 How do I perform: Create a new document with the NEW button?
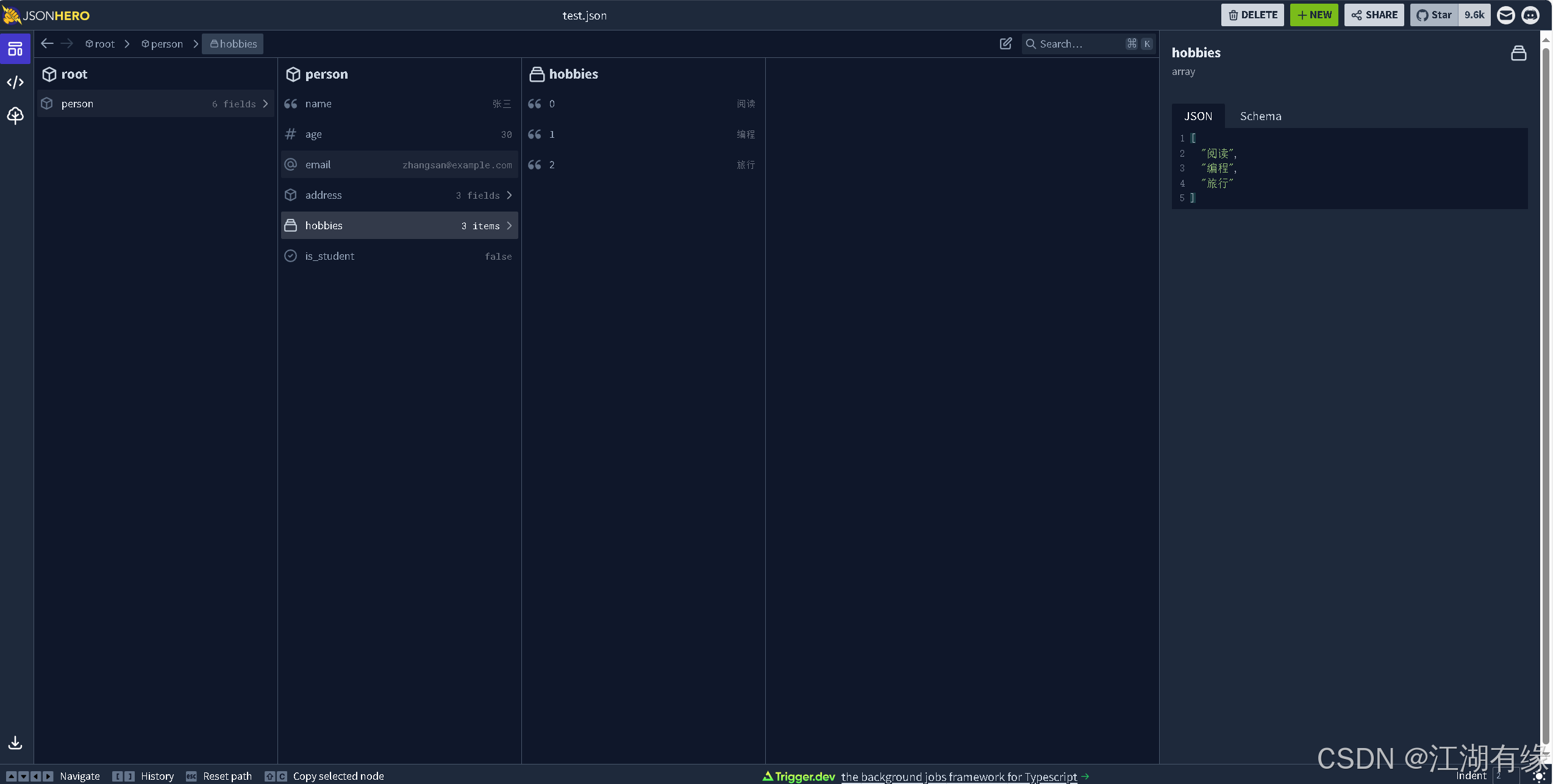pos(1314,15)
